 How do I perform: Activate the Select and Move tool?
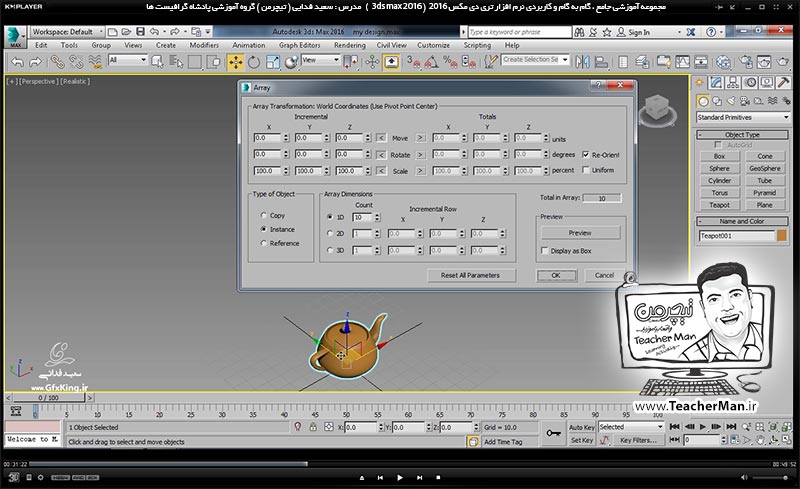[x=235, y=62]
